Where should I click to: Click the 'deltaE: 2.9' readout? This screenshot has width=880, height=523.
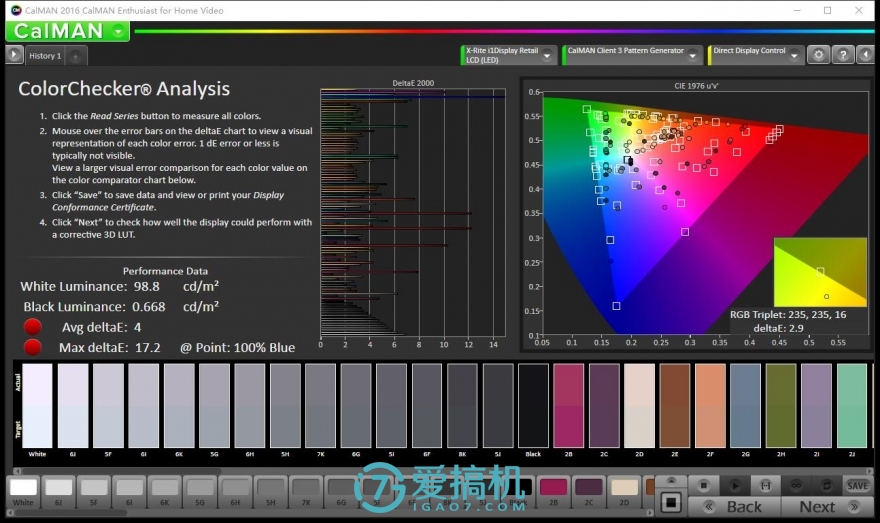coord(778,328)
